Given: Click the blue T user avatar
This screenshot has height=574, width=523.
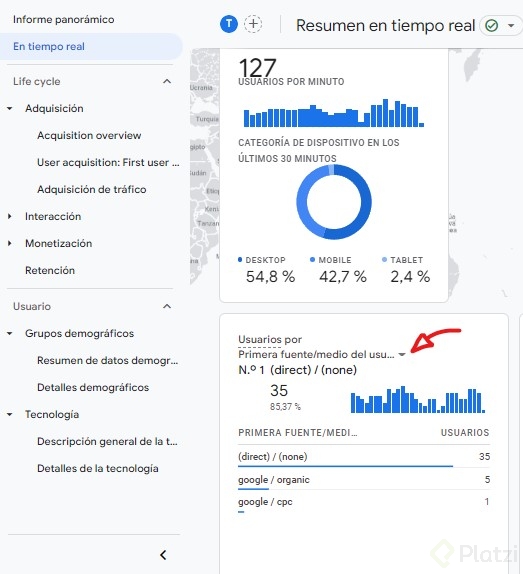Looking at the screenshot, I should tap(229, 24).
